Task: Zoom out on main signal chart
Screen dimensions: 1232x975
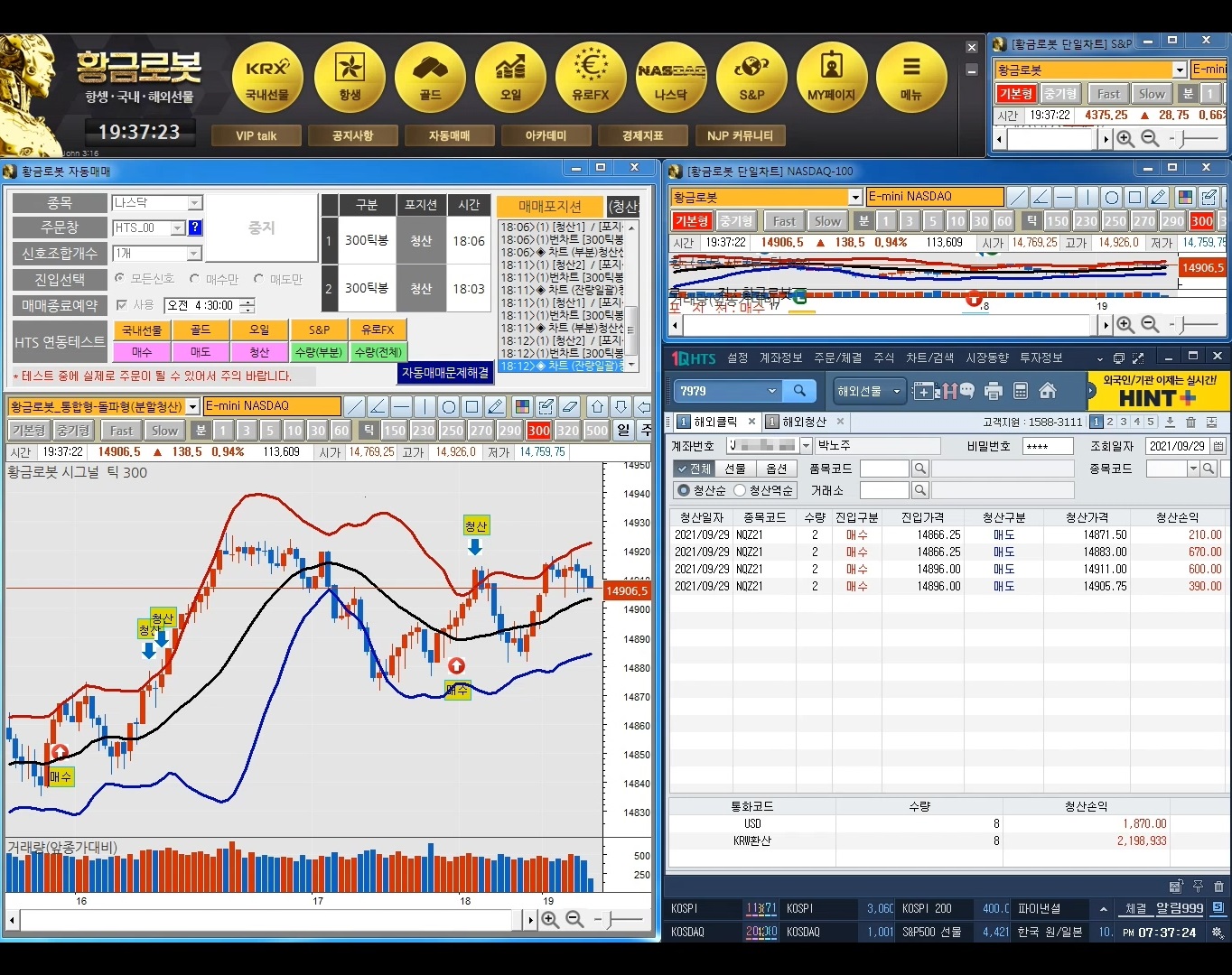Action: coord(574,920)
